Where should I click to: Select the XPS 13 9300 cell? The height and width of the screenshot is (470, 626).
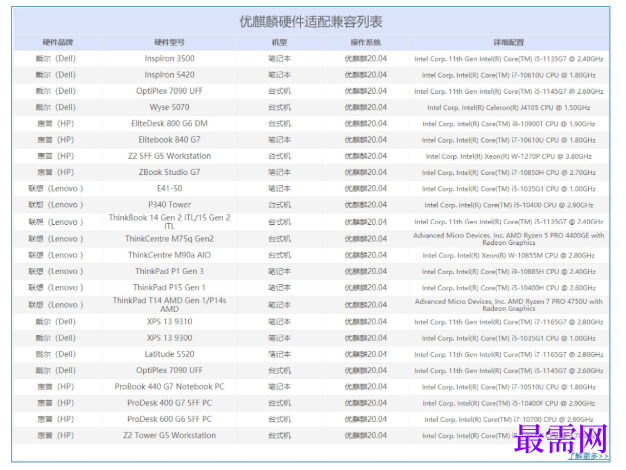point(169,338)
